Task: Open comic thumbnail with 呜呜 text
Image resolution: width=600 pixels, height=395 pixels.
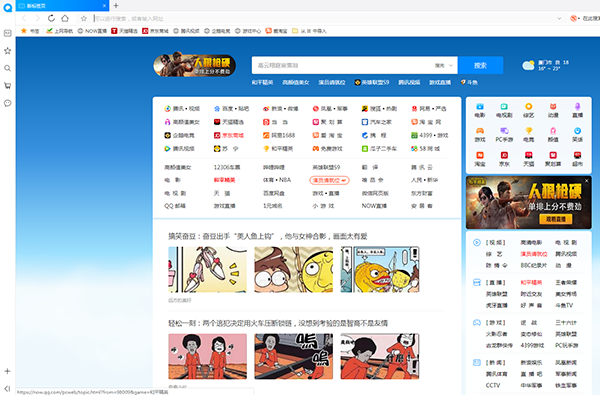Action: point(293,356)
